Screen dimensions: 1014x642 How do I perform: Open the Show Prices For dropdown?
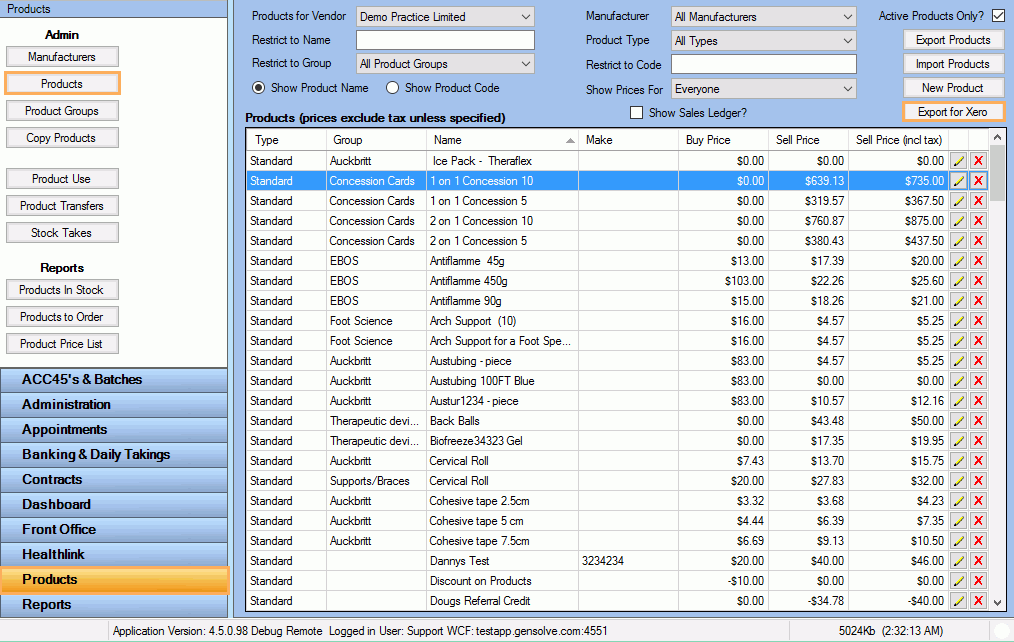coord(764,89)
